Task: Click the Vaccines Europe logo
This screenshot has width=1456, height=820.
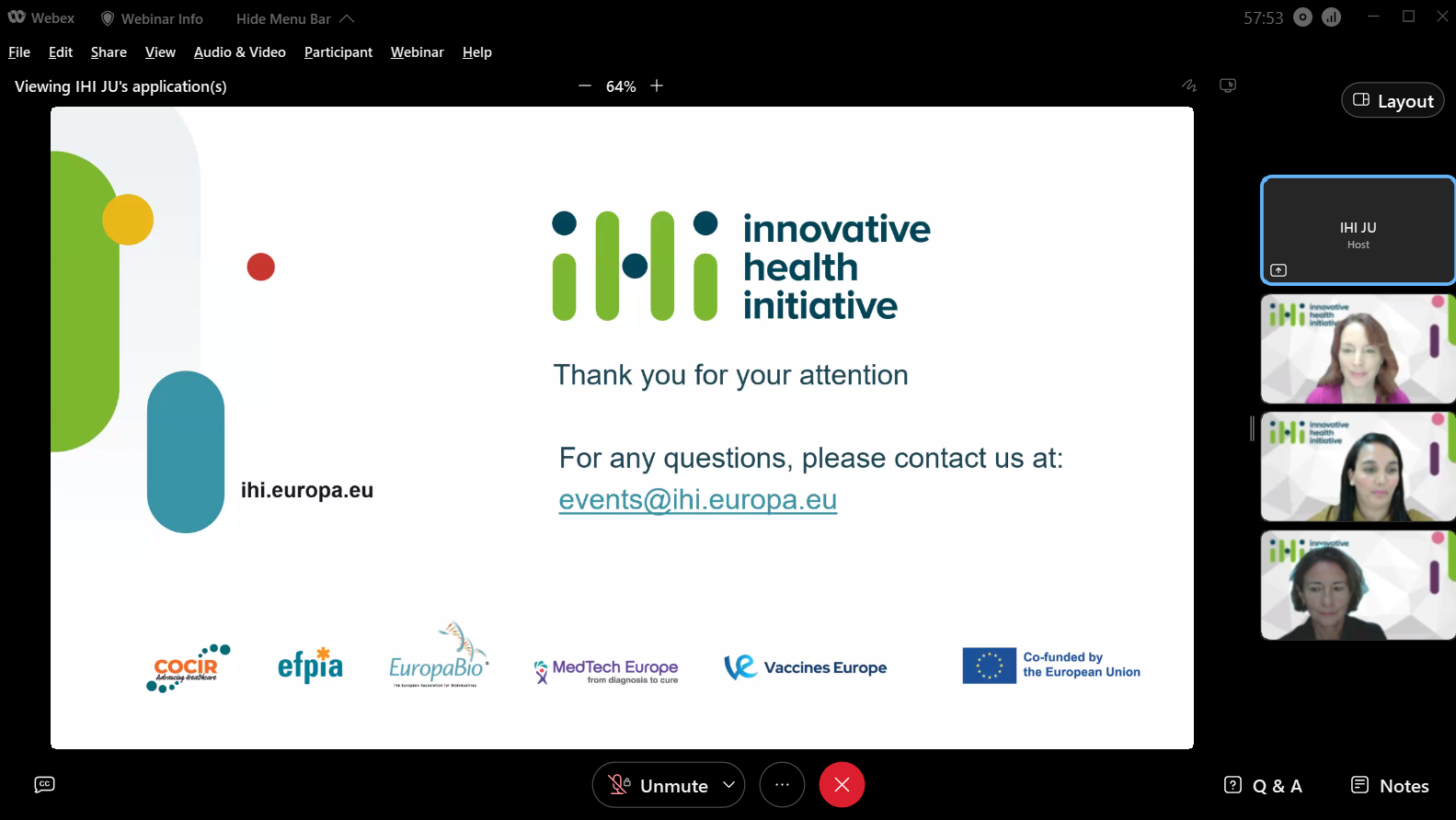Action: [x=806, y=667]
